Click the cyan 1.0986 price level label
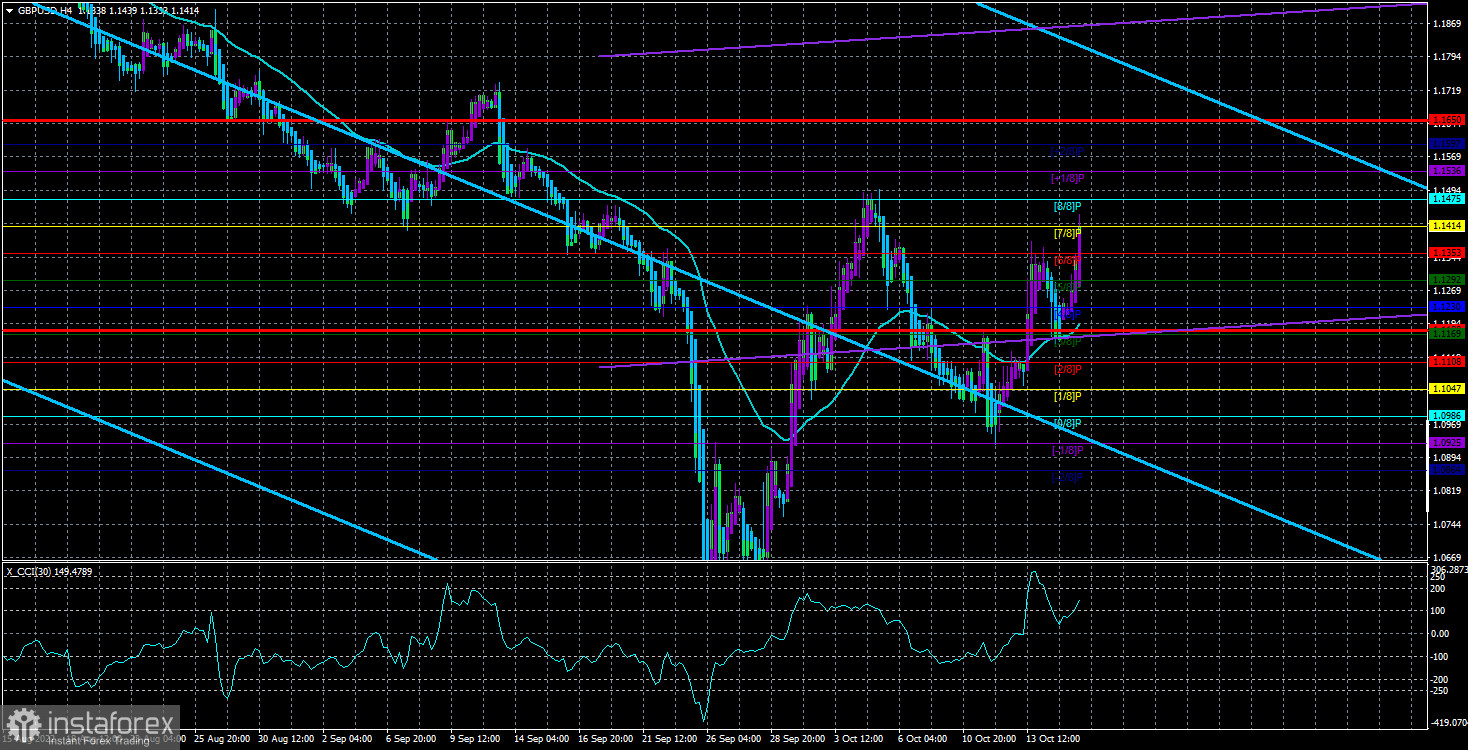This screenshot has width=1468, height=750. pyautogui.click(x=1447, y=415)
